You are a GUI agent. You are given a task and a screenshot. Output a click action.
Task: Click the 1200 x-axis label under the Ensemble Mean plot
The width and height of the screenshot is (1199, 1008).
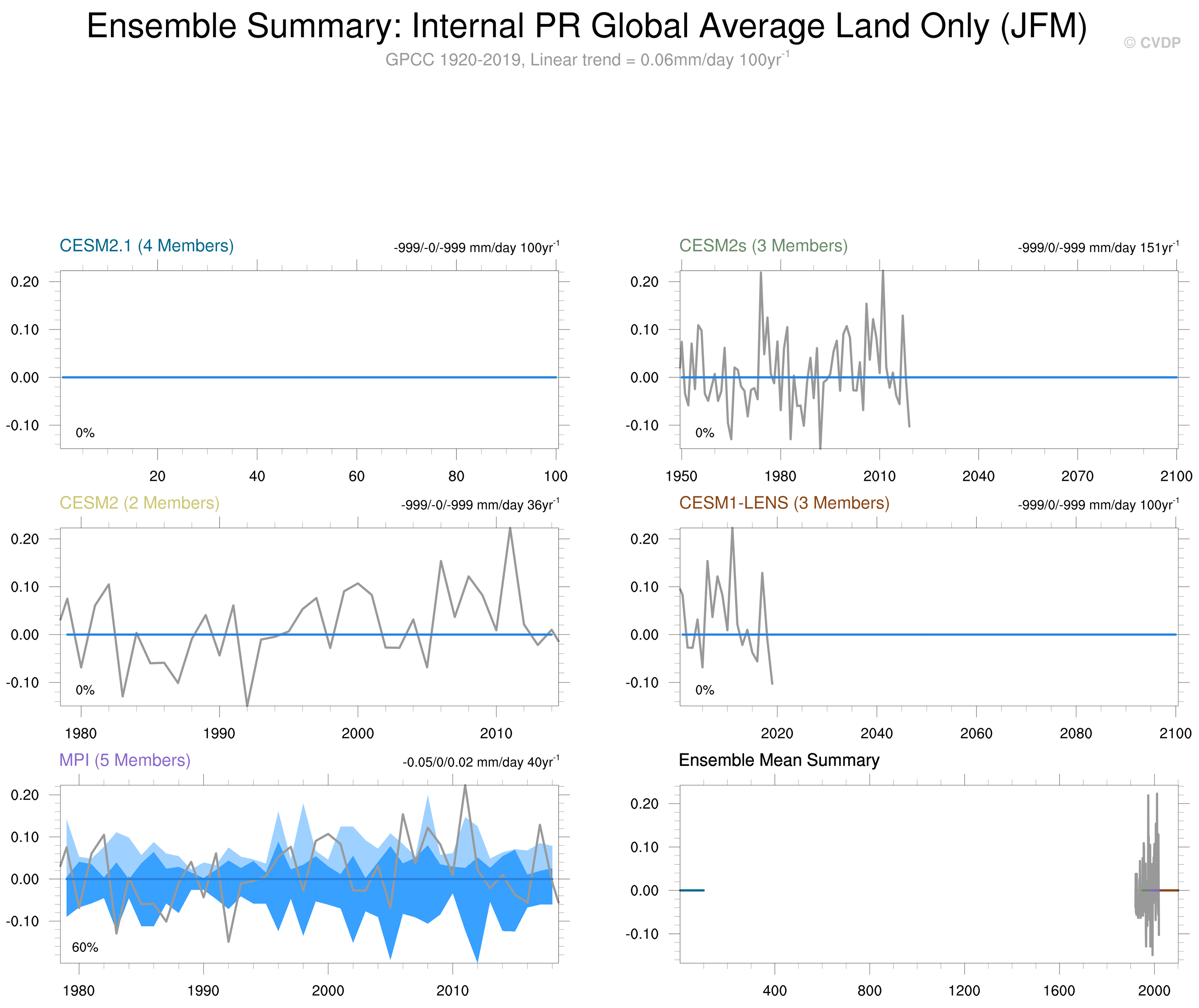click(964, 990)
